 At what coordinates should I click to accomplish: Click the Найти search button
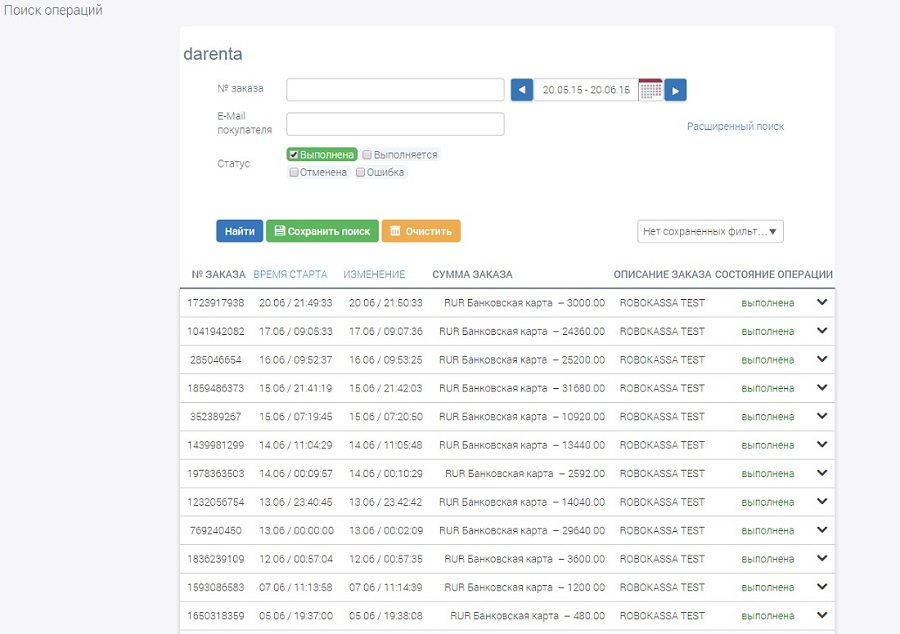(239, 231)
